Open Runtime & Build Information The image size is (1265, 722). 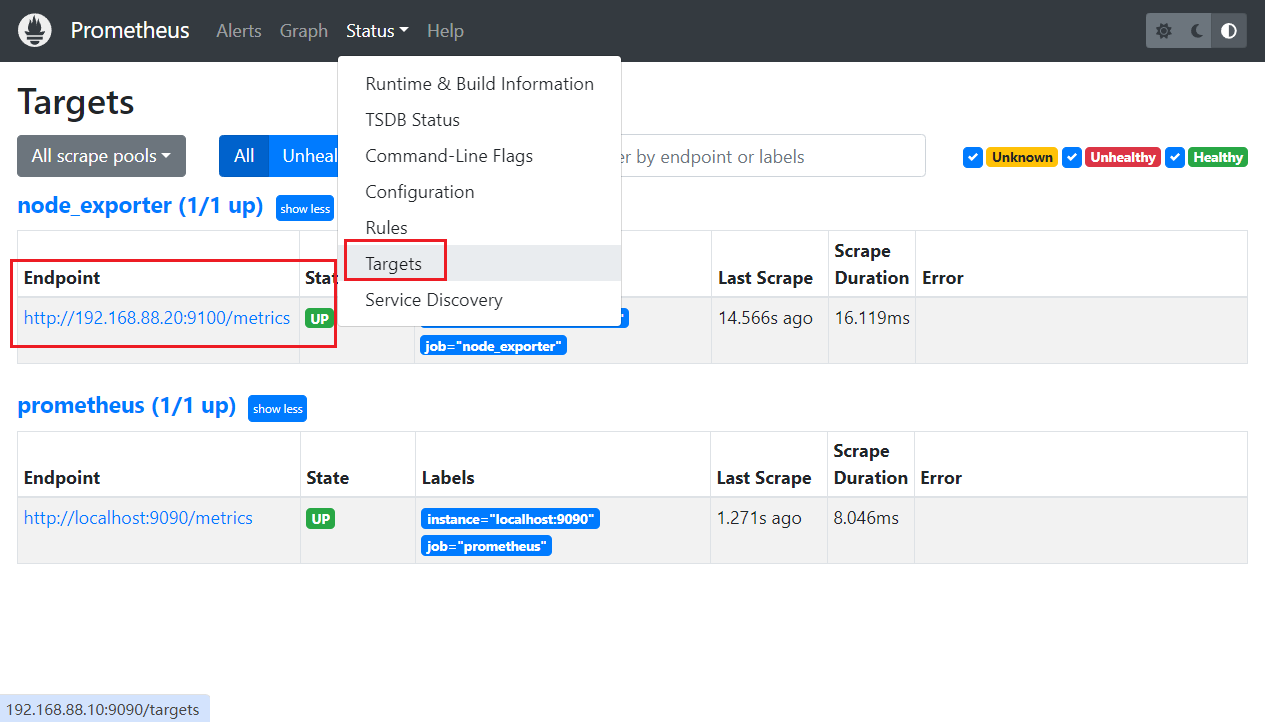479,84
